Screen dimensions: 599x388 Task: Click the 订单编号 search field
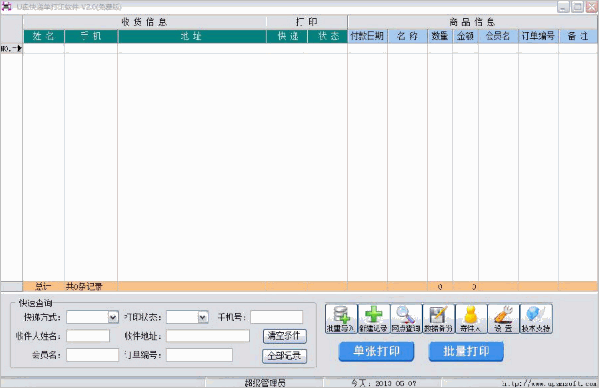coord(199,355)
